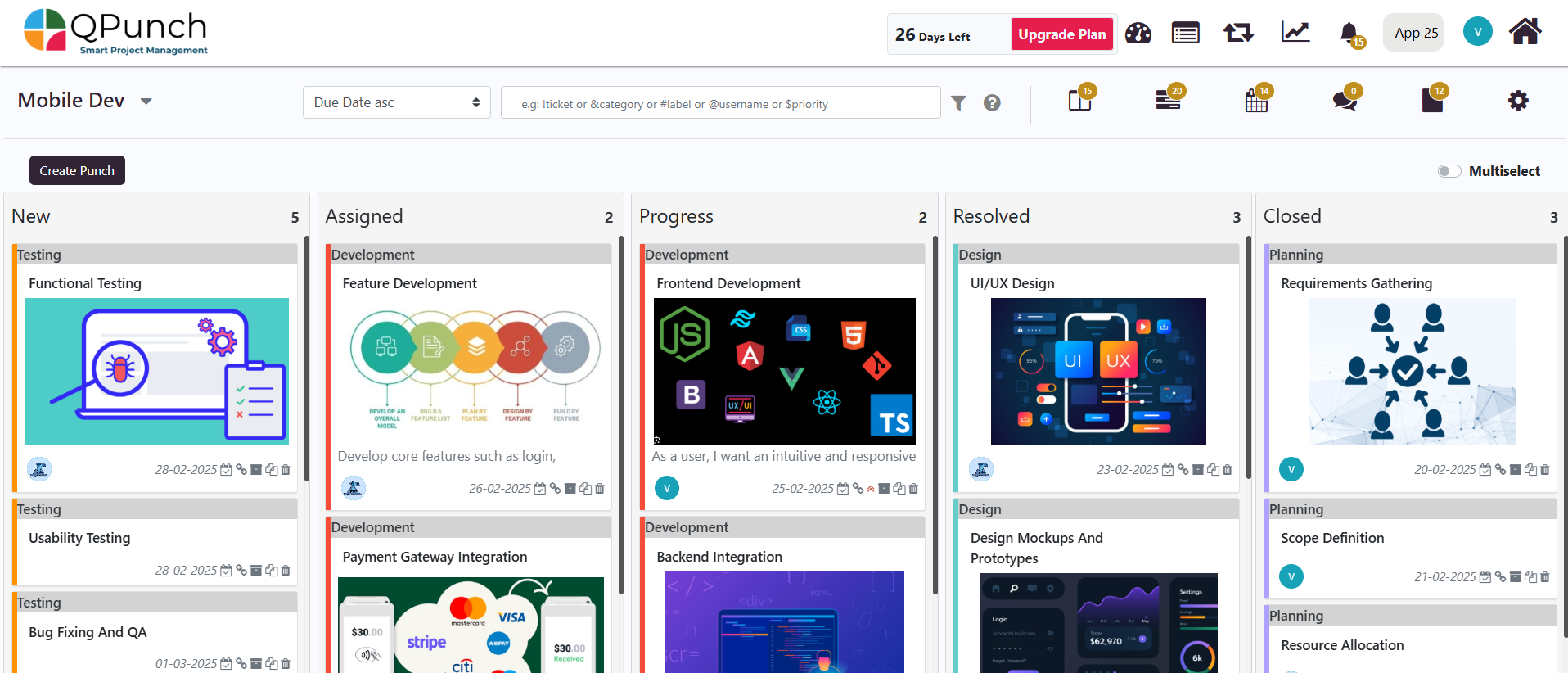Screen dimensions: 1568x673
Task: Click the Frontend Development frameworks thumbnail
Action: click(784, 372)
